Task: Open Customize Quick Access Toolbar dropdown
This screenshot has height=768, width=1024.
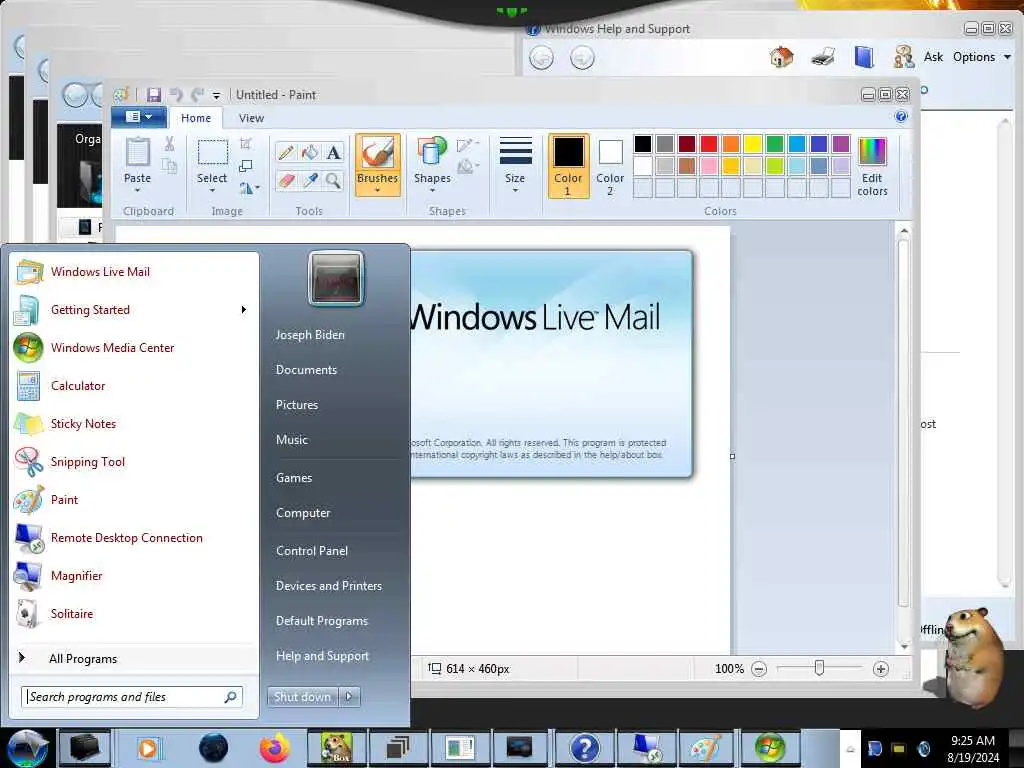Action: (216, 95)
